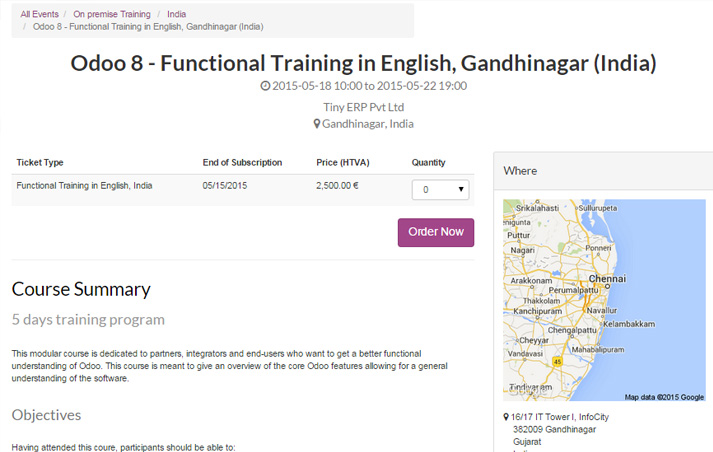Click the 382009 Gandhinagar address line
Viewport: 713px width, 452px height.
pyautogui.click(x=554, y=429)
